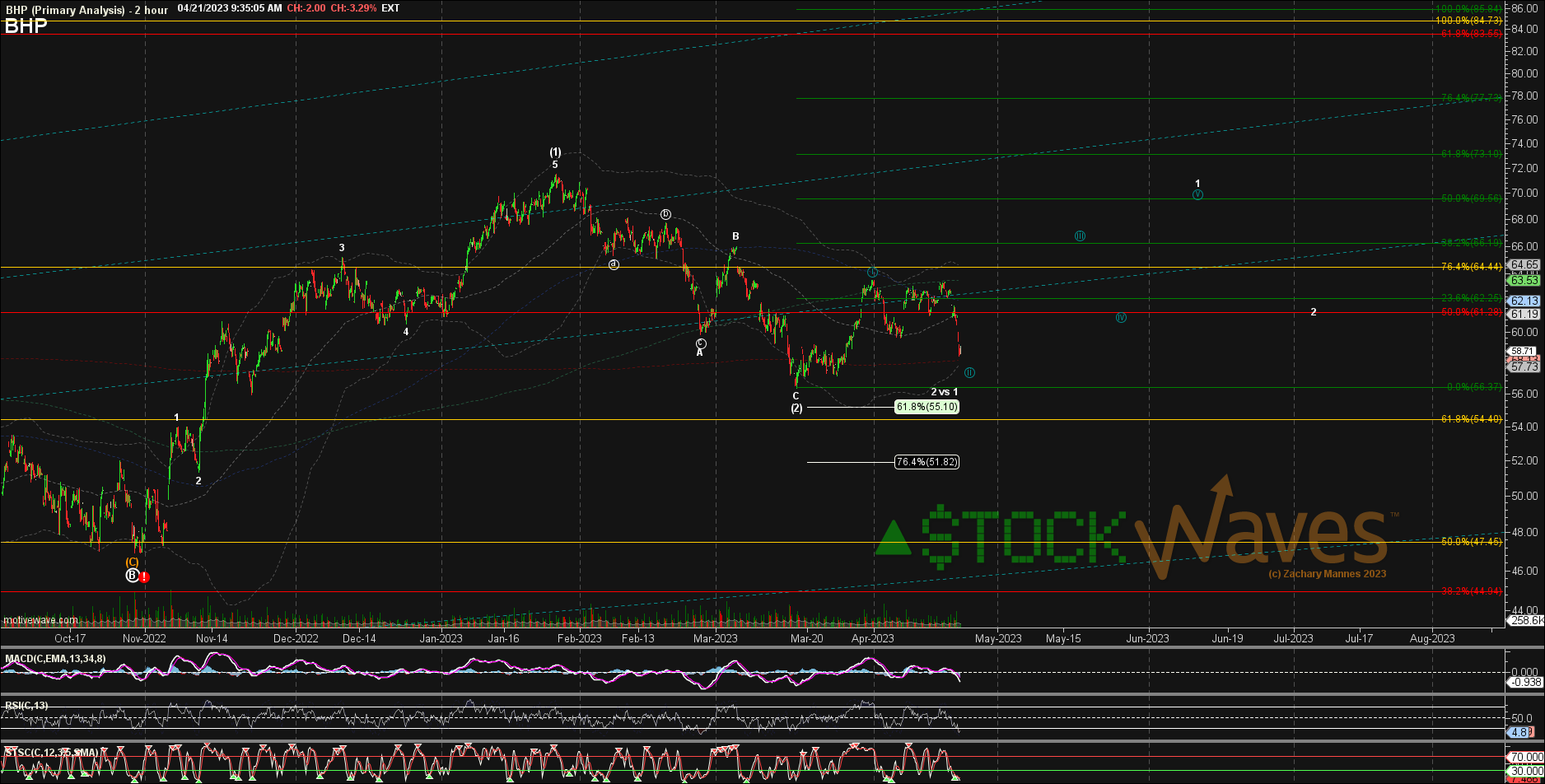The image size is (1545, 784).
Task: Select the red 61.8%(83.55) Fibonacci label
Action: tap(1472, 34)
